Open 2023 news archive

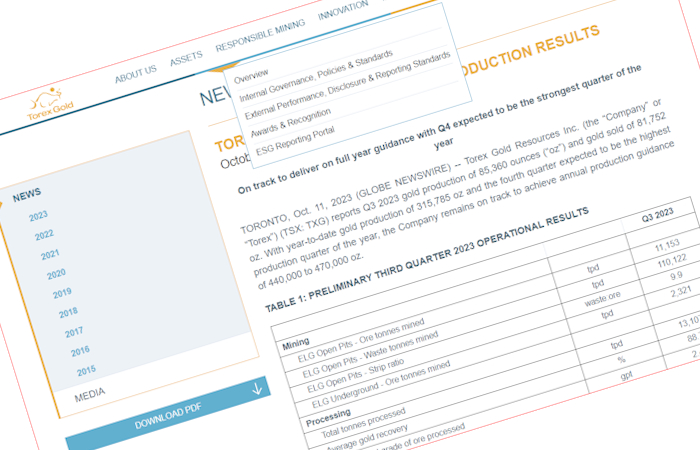pos(38,216)
